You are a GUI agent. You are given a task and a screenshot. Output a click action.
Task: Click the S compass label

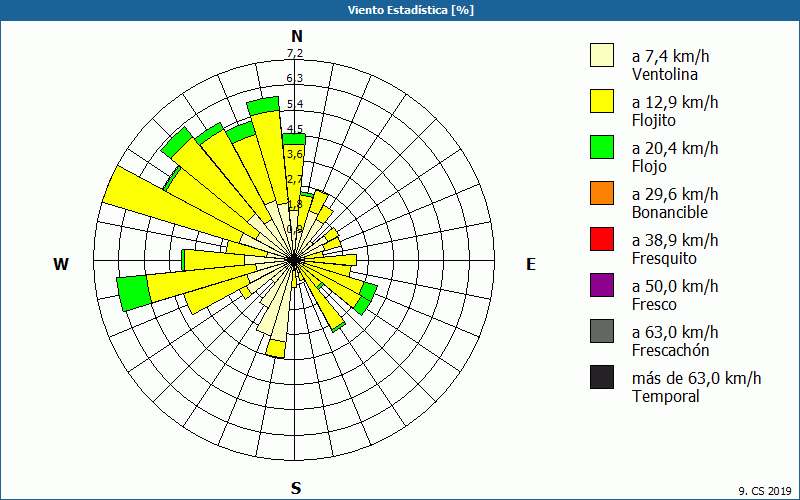click(296, 488)
